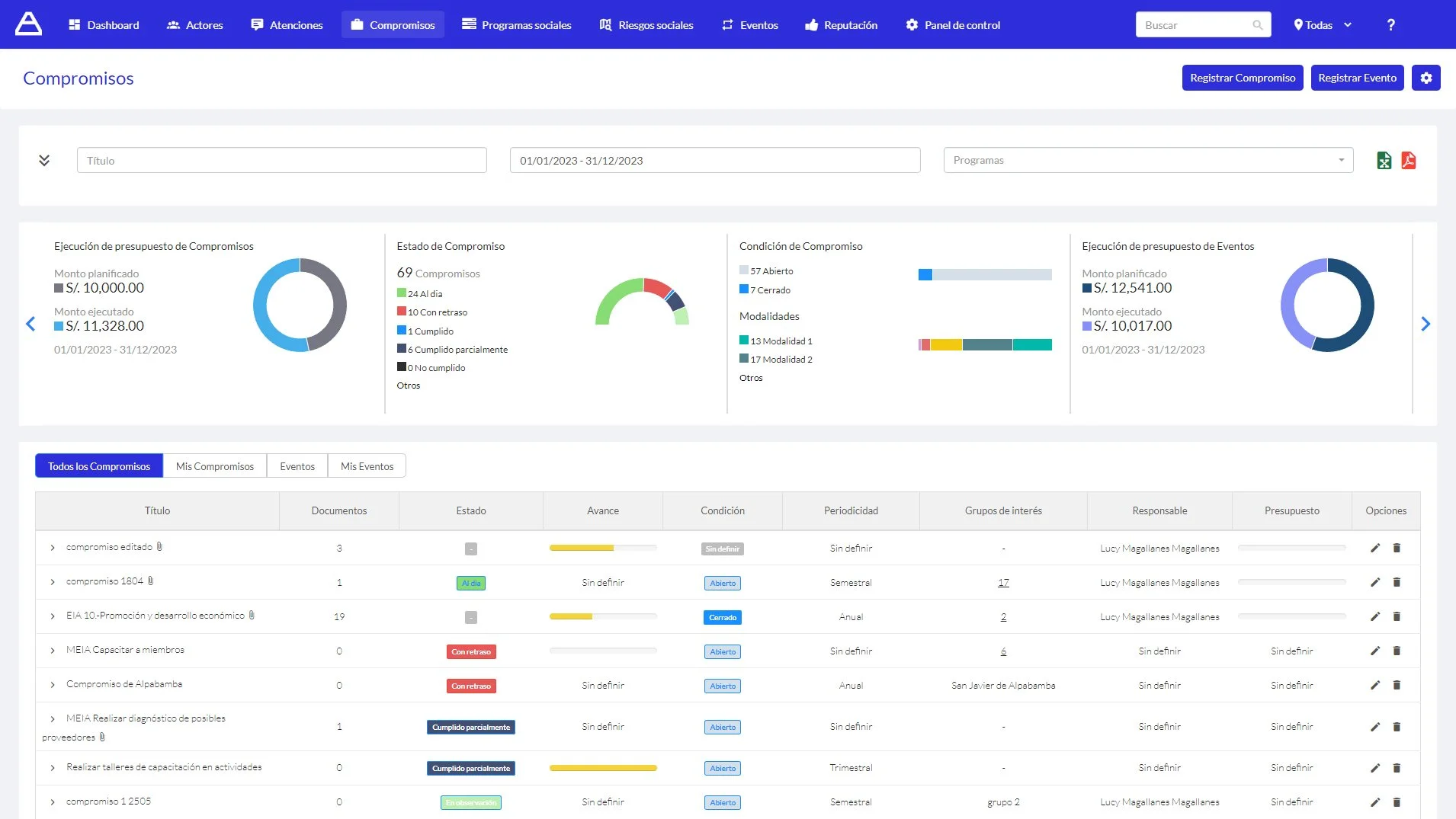Click the app logo in the navbar
1456x819 pixels.
(x=28, y=24)
